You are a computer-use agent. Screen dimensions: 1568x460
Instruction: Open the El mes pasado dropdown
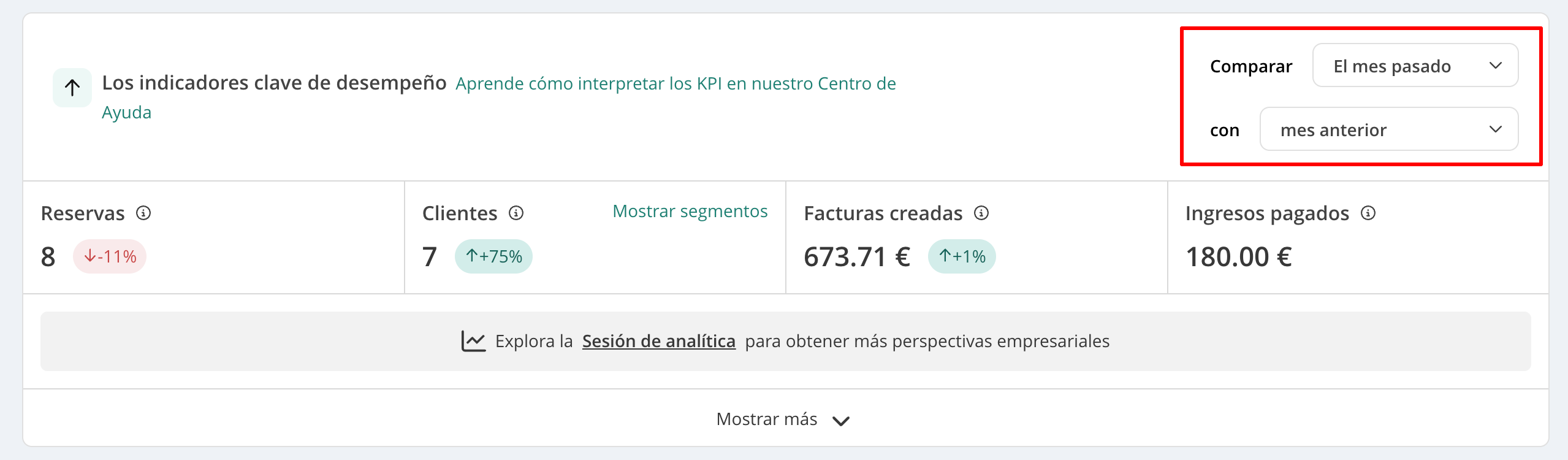(1415, 65)
